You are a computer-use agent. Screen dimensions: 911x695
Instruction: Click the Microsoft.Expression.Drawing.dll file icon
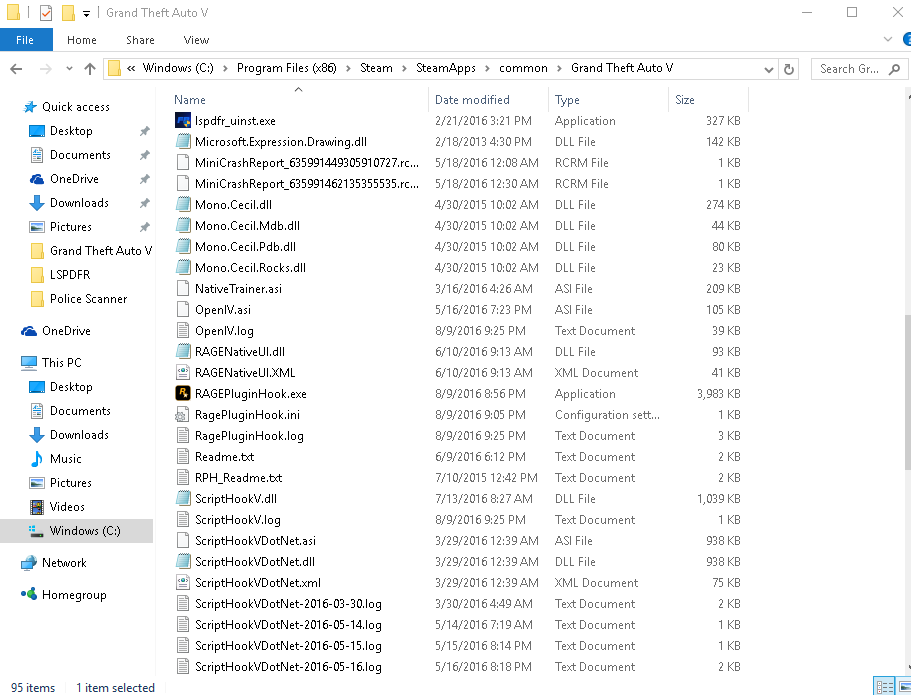pos(182,141)
